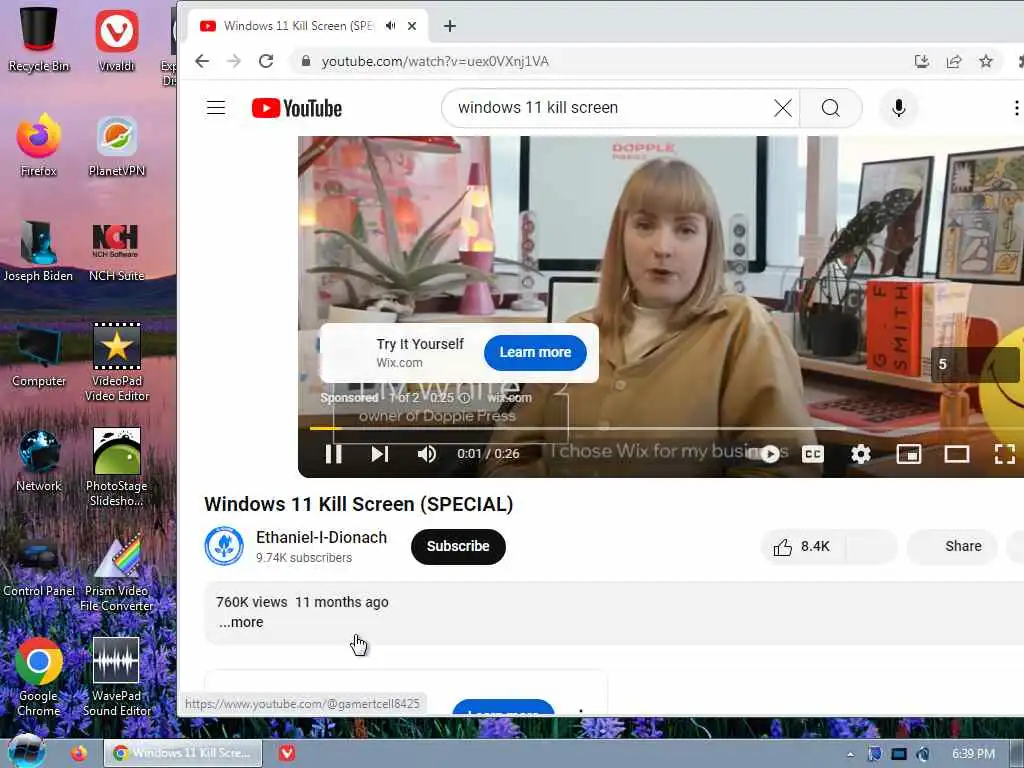Viewport: 1024px width, 768px height.
Task: Click system tray volume icon
Action: (x=922, y=754)
